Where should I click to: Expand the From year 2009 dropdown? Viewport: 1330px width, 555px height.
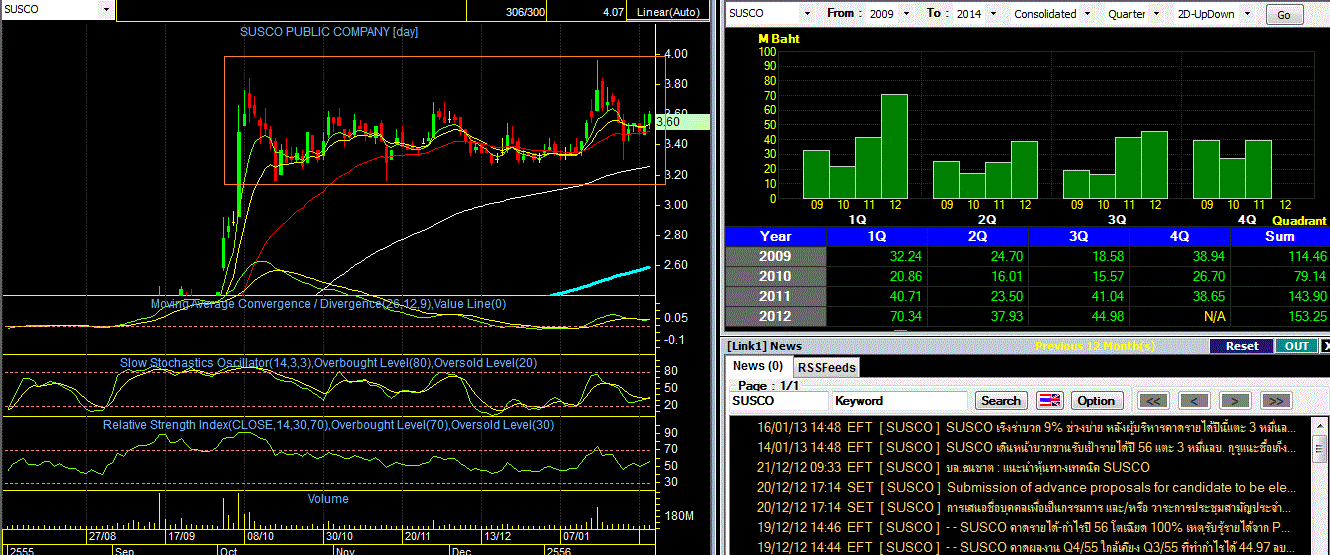[x=906, y=14]
